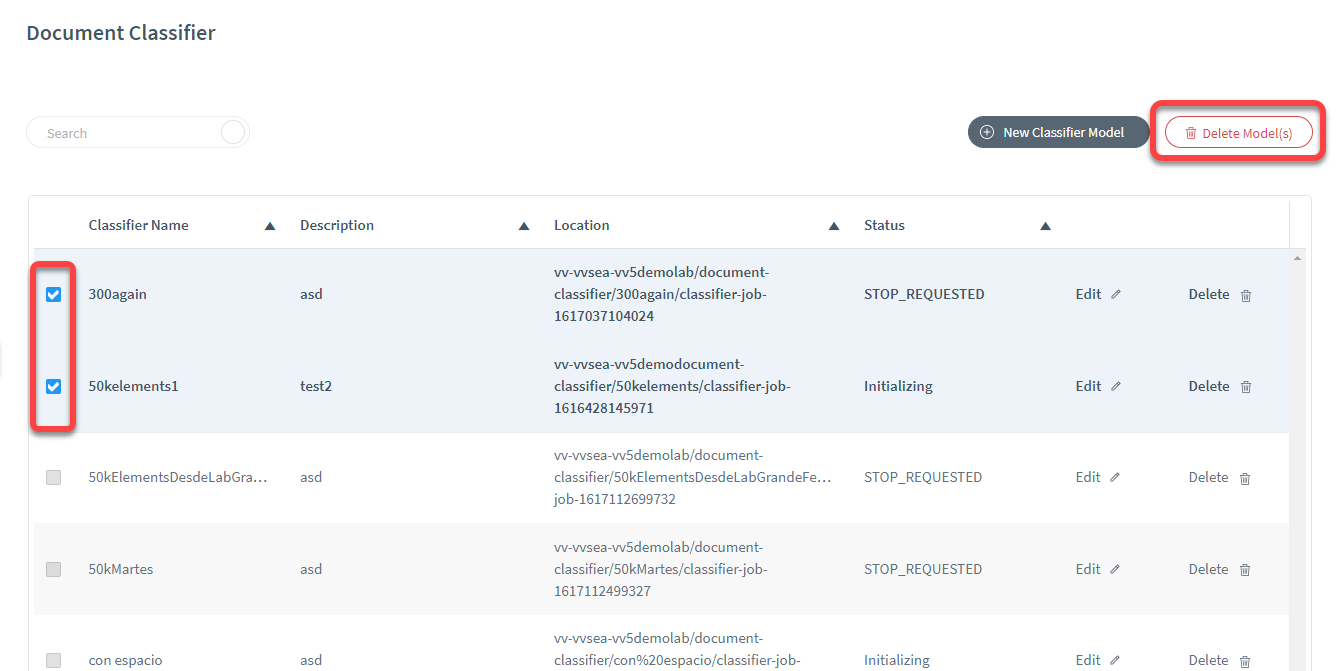
Task: Click Edit link for con espacio
Action: point(1088,660)
